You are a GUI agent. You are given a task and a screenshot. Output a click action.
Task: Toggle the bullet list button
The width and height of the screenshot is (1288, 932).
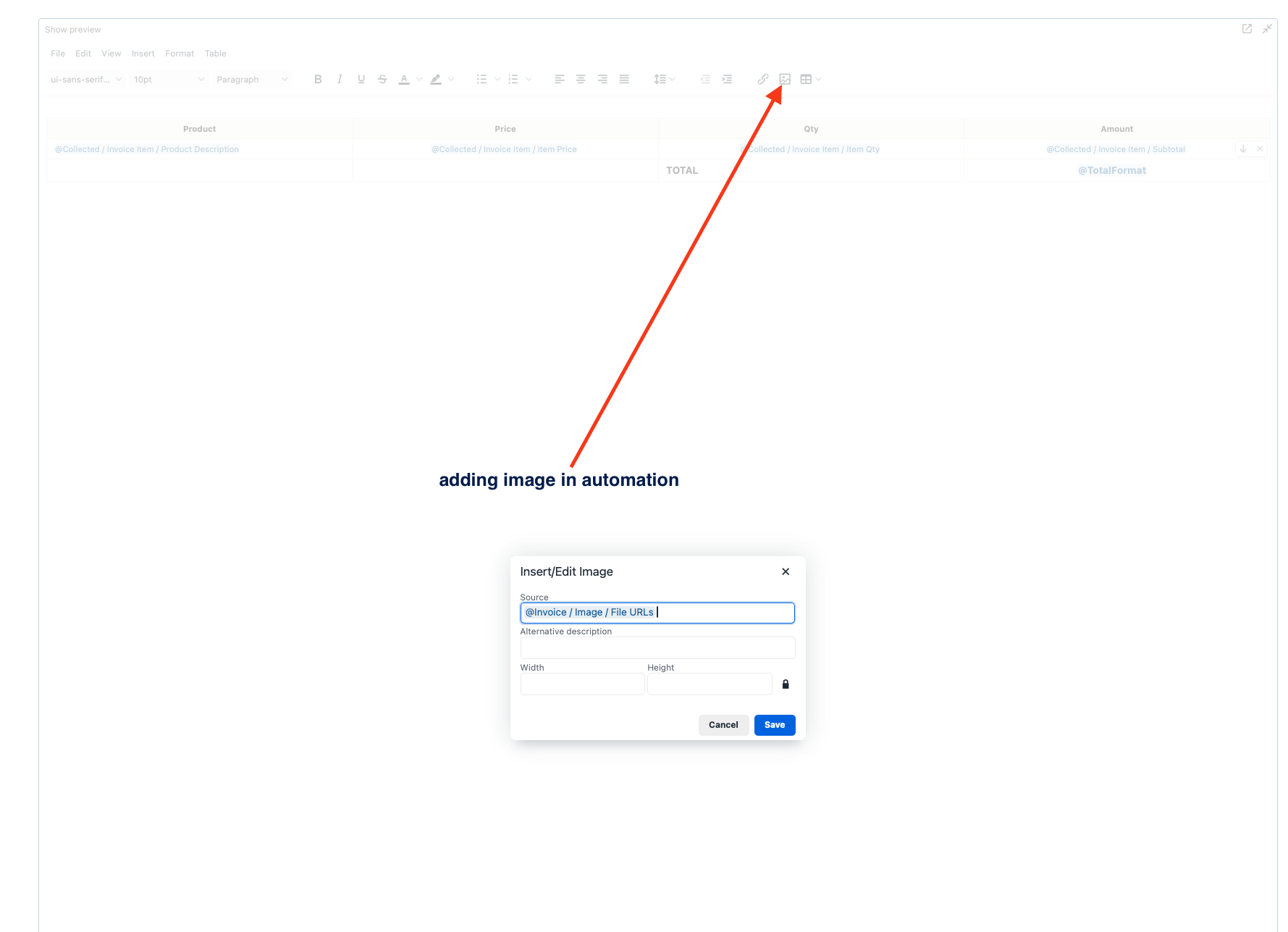(x=481, y=80)
